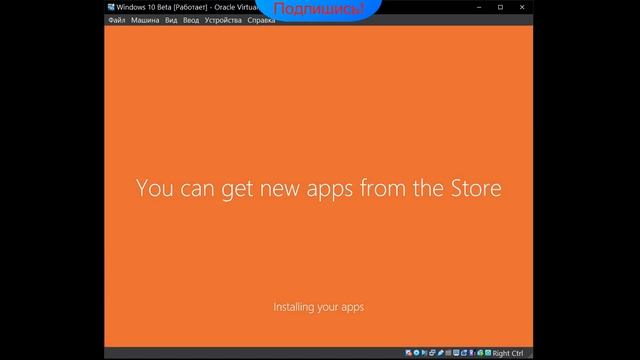Image resolution: width=640 pixels, height=360 pixels.
Task: Open the Машина menu
Action: (145, 20)
